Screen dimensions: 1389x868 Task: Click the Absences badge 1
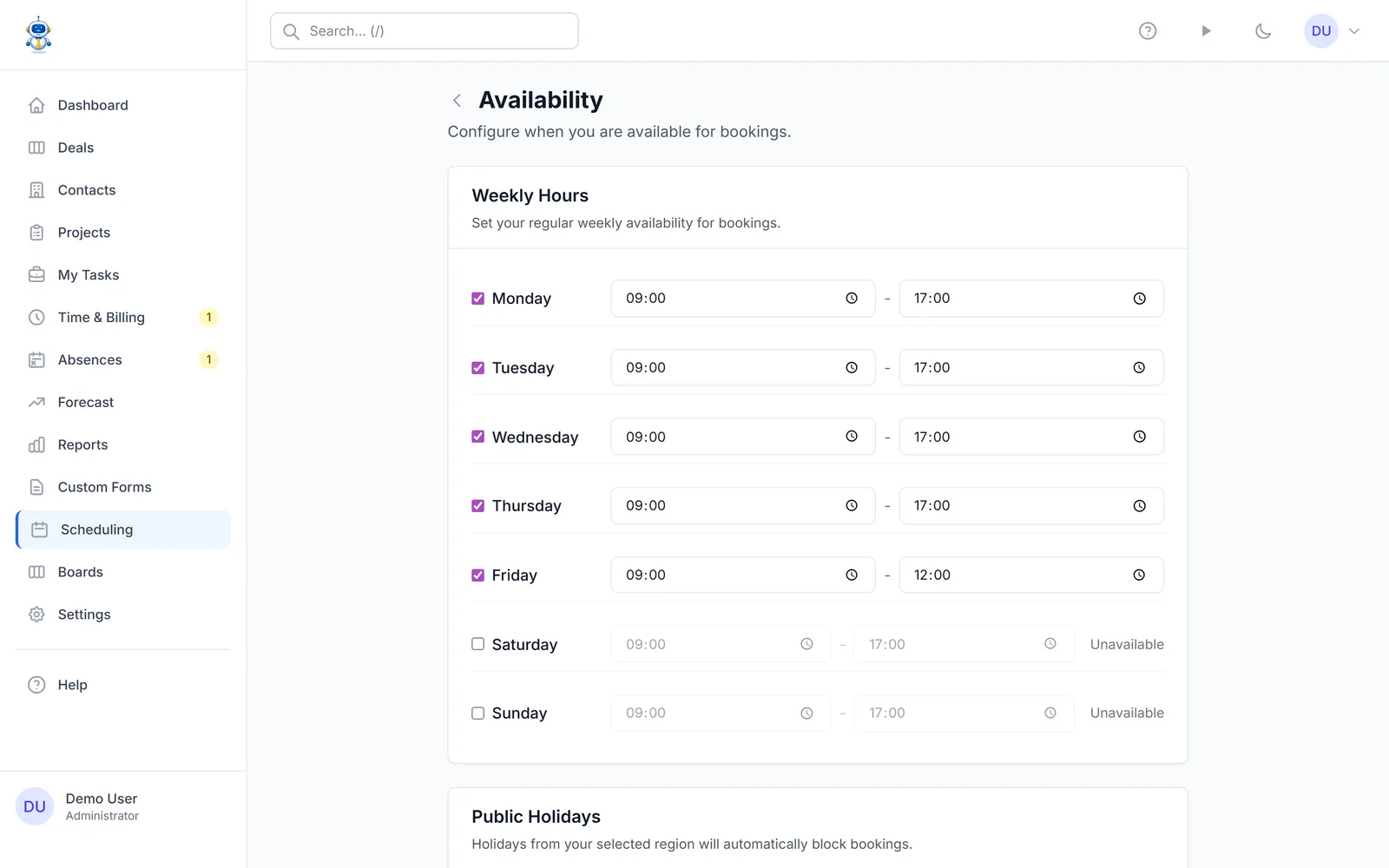click(x=208, y=360)
